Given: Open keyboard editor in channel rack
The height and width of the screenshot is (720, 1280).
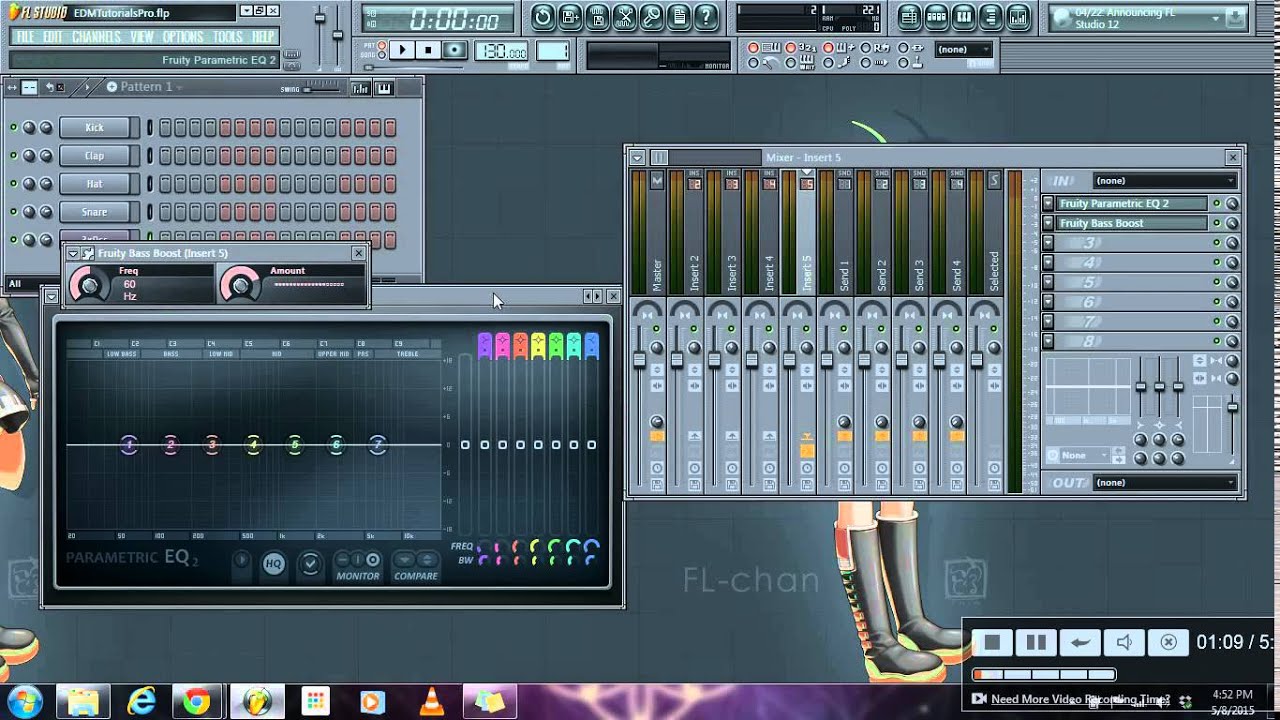Looking at the screenshot, I should point(383,88).
